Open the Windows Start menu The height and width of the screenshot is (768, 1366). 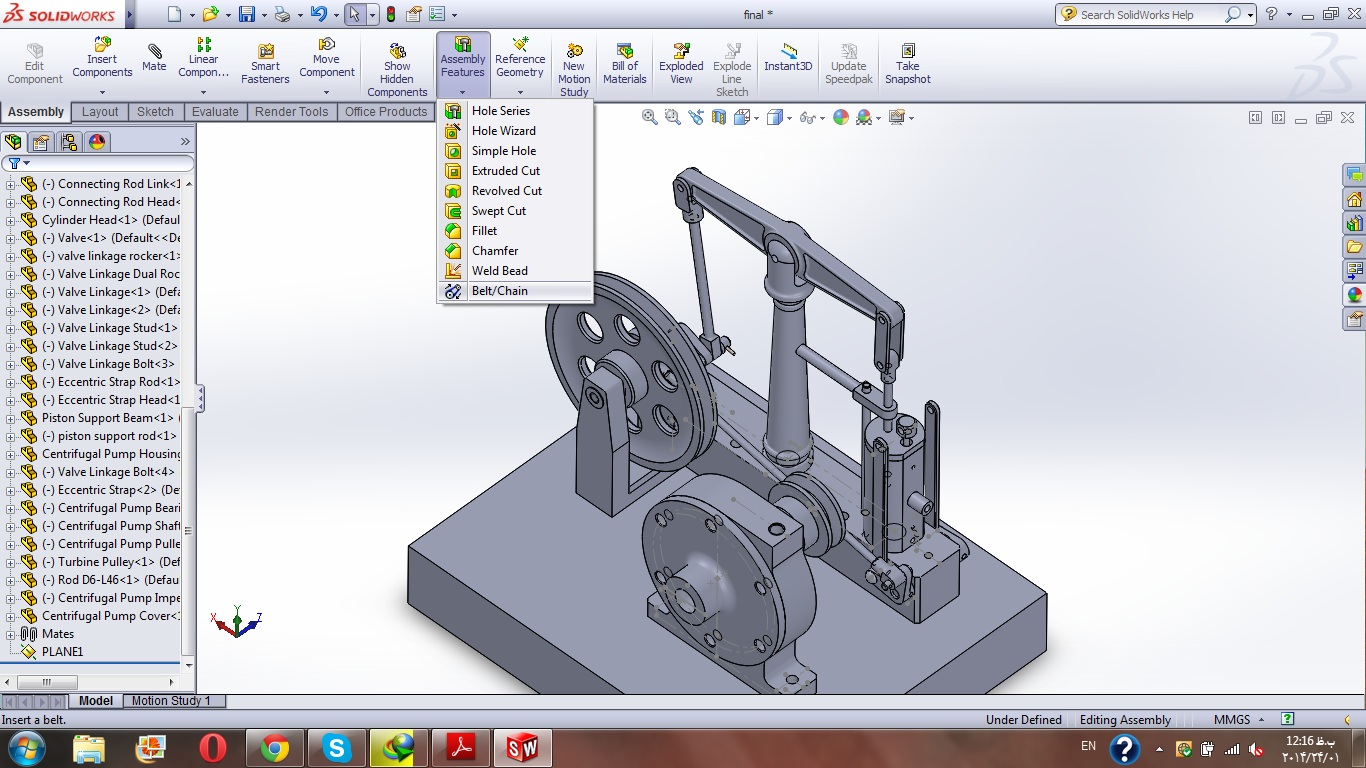25,748
